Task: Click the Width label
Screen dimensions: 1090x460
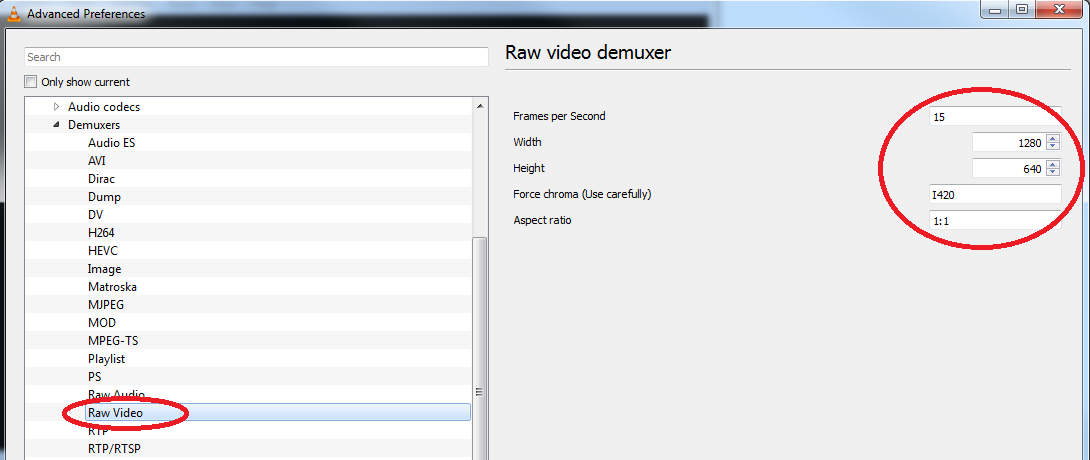Action: [x=527, y=142]
